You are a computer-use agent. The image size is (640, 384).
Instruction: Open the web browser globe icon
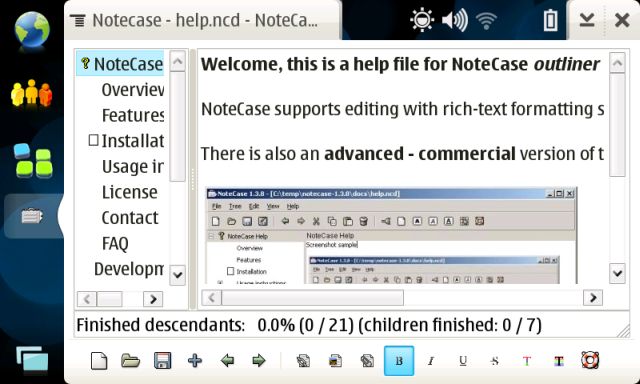pos(32,29)
